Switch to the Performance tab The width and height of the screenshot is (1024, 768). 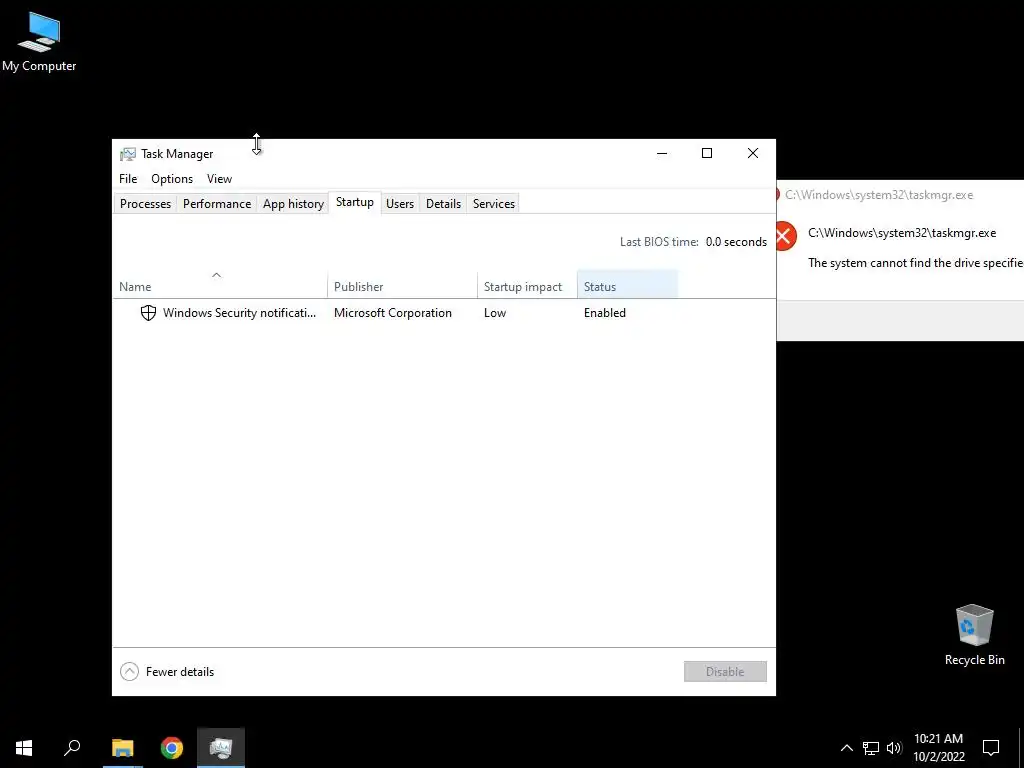pyautogui.click(x=217, y=204)
